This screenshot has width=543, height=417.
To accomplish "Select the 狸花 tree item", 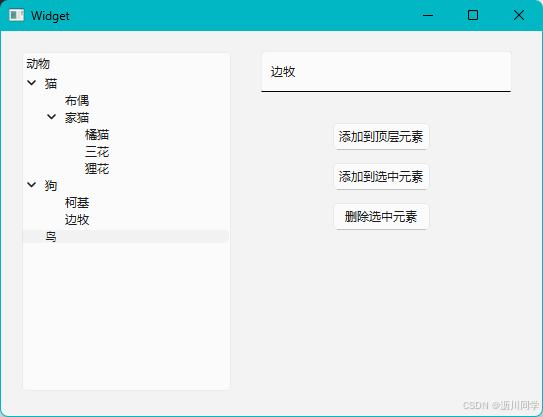I will [x=97, y=169].
